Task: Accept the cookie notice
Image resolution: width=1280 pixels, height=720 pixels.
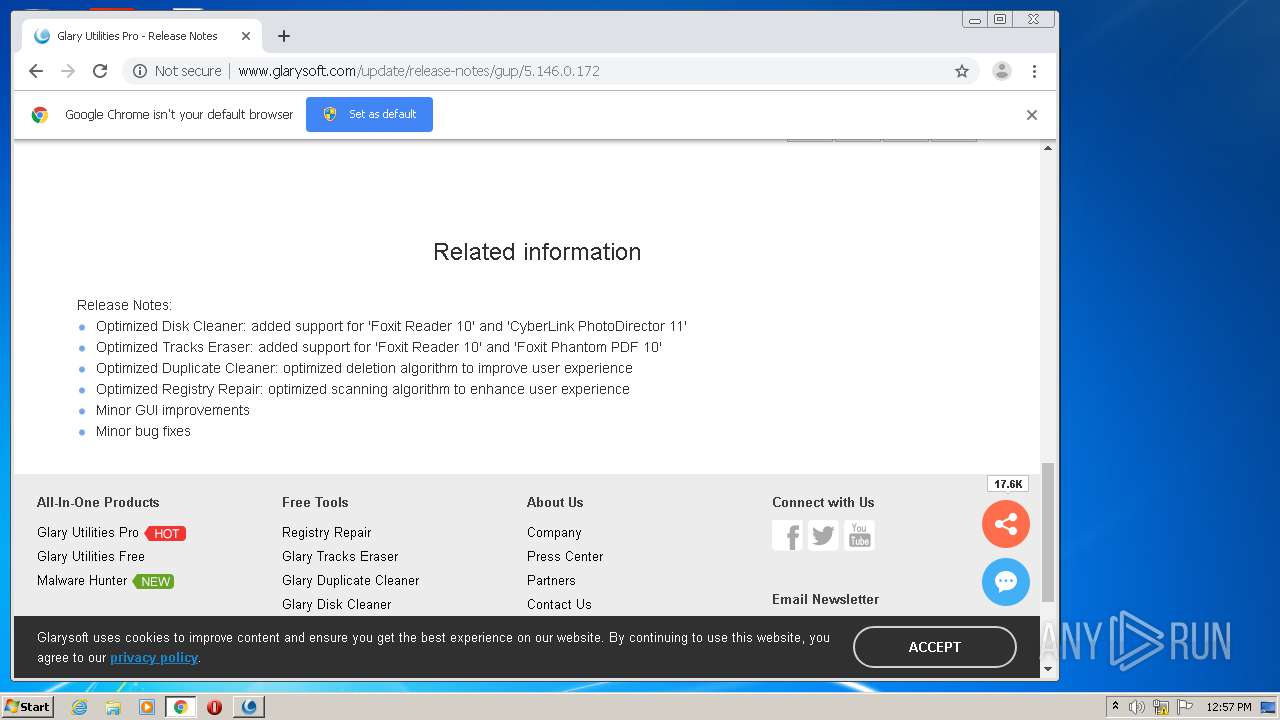Action: 935,647
